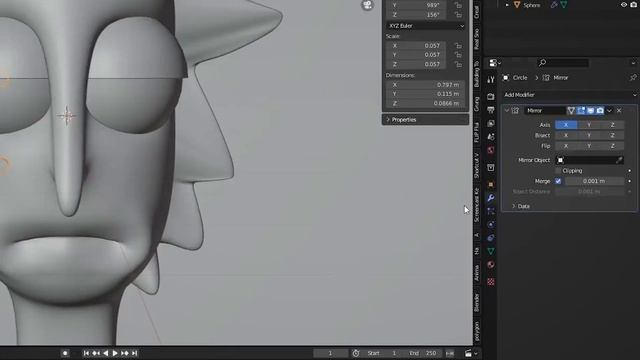The image size is (640, 360).
Task: Click the Sphere mesh data triangle icon
Action: click(564, 5)
